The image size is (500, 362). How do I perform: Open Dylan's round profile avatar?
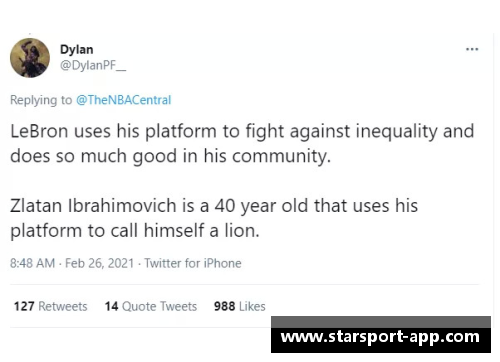(x=30, y=58)
